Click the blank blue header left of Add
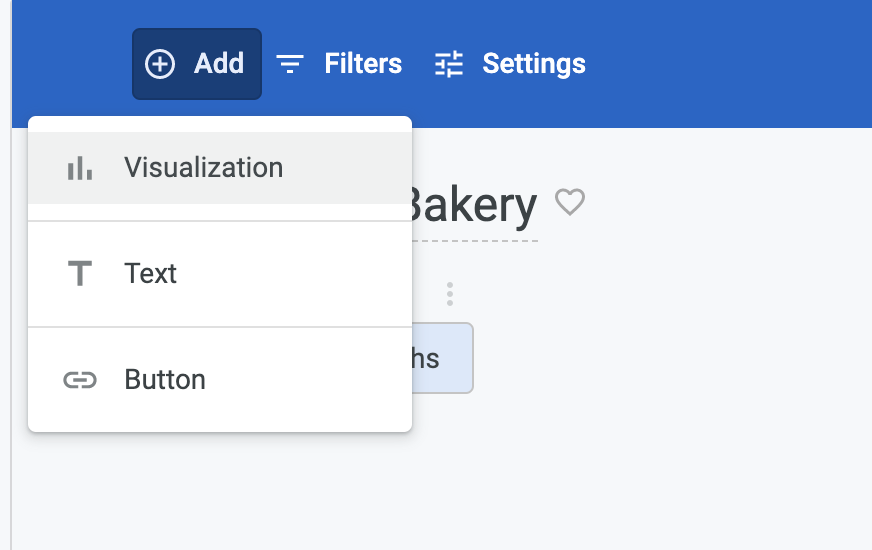This screenshot has width=872, height=550. click(x=70, y=64)
